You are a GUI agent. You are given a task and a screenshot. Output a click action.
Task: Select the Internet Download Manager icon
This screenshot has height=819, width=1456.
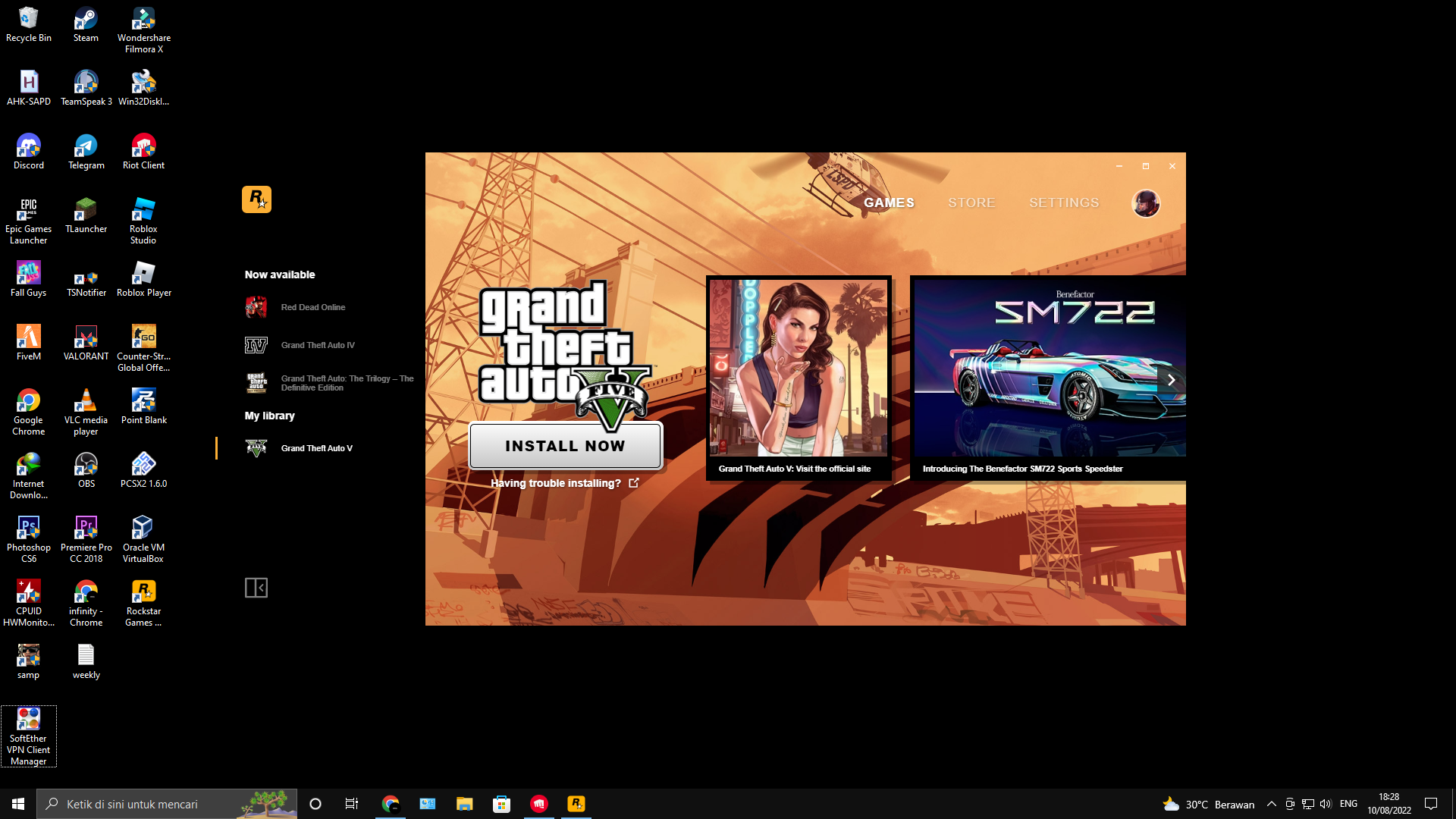point(29,476)
